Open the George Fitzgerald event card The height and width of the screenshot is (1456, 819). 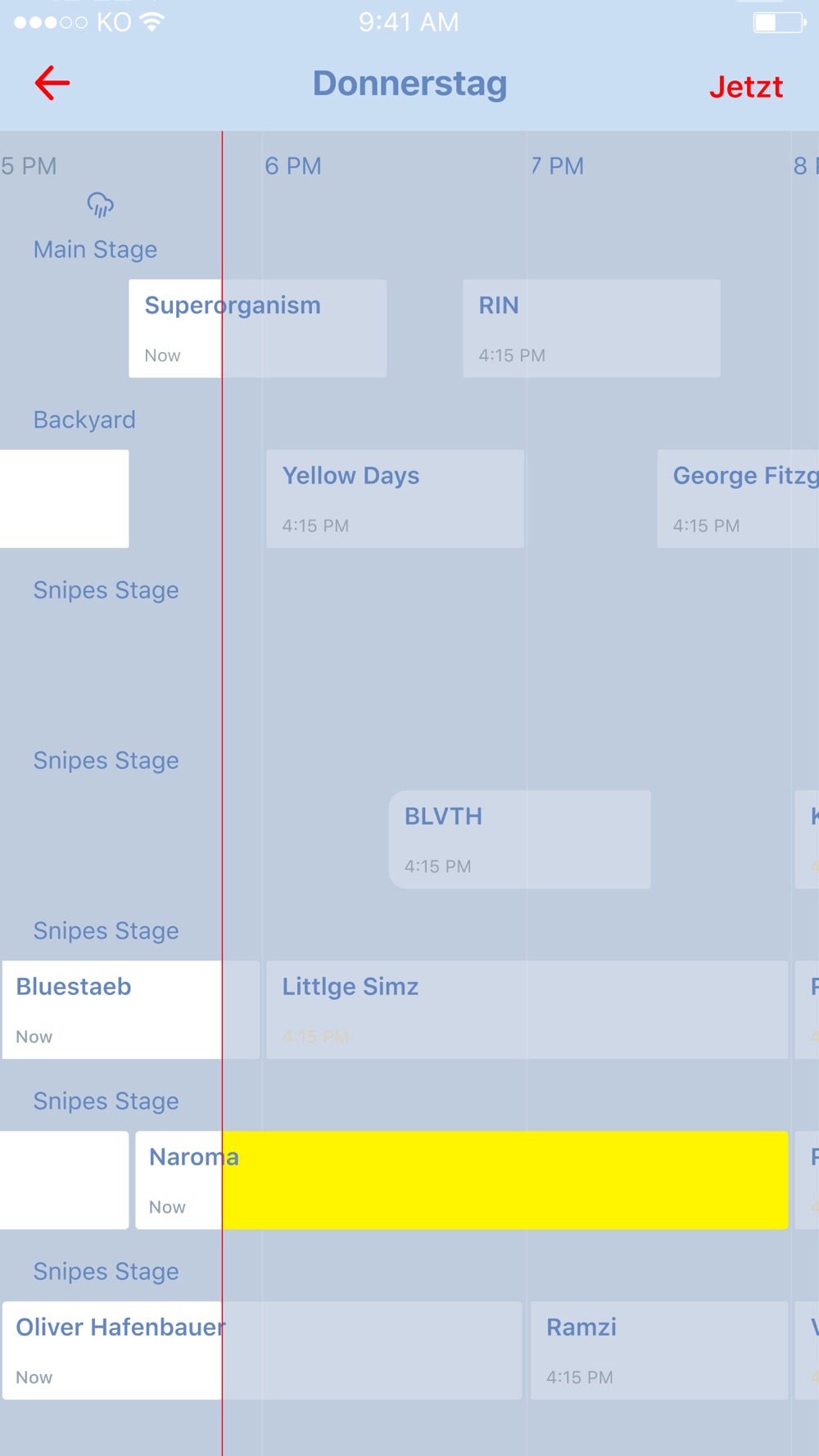738,499
